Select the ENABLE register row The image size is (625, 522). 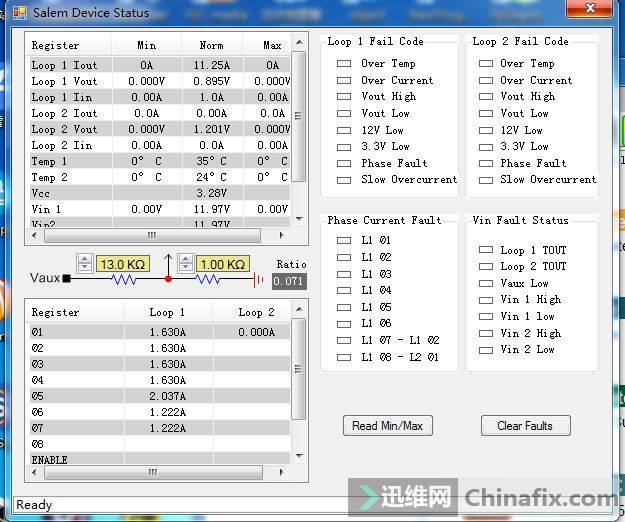pos(160,459)
